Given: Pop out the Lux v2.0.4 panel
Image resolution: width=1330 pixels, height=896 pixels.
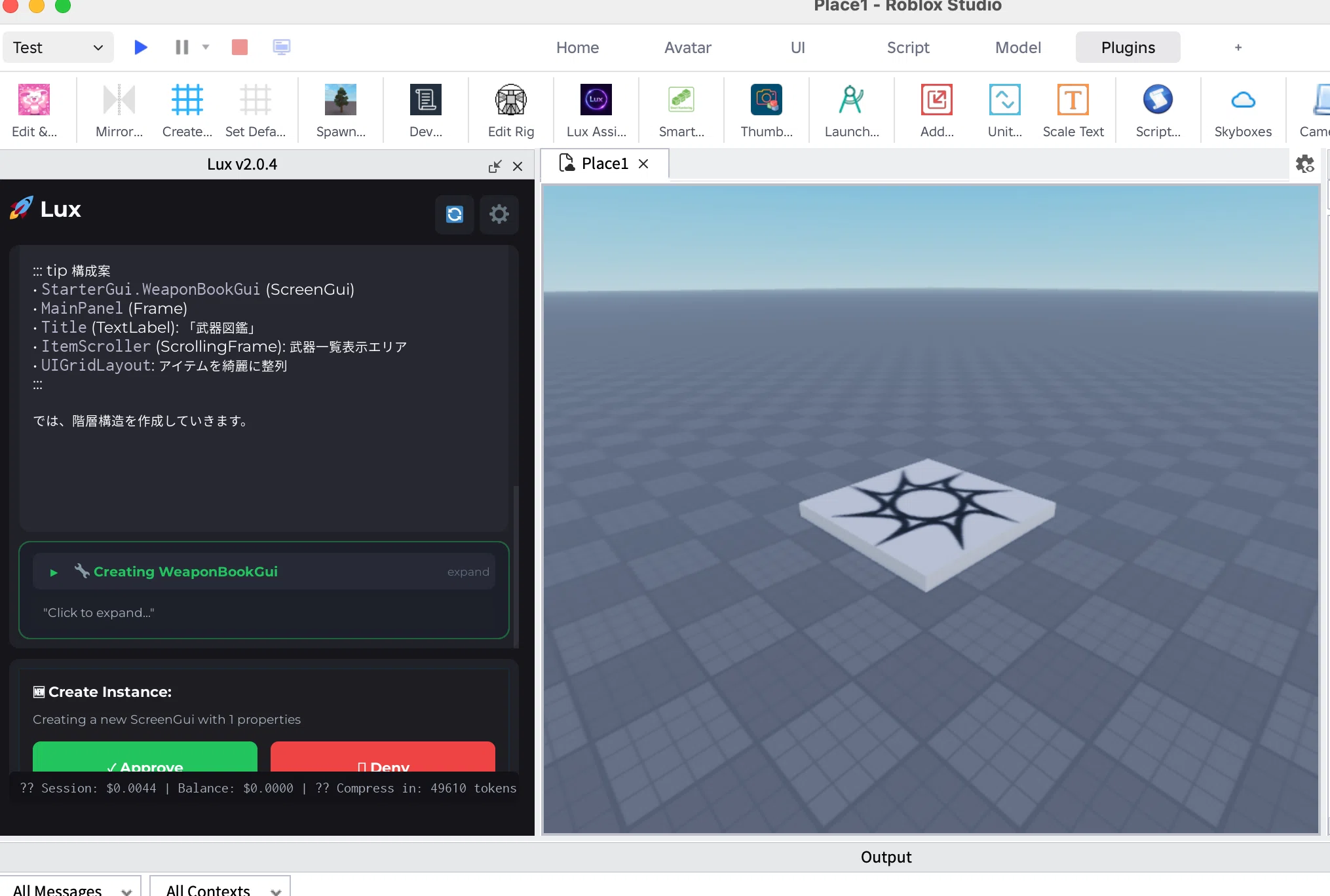Looking at the screenshot, I should tap(495, 166).
